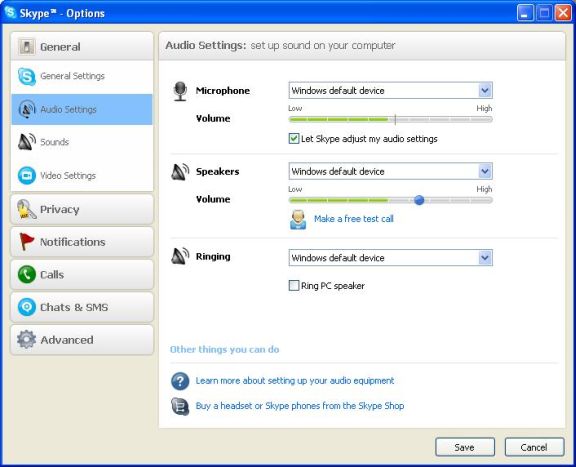The height and width of the screenshot is (467, 576).
Task: Click the headset icon for Audio Settings
Action: click(27, 109)
